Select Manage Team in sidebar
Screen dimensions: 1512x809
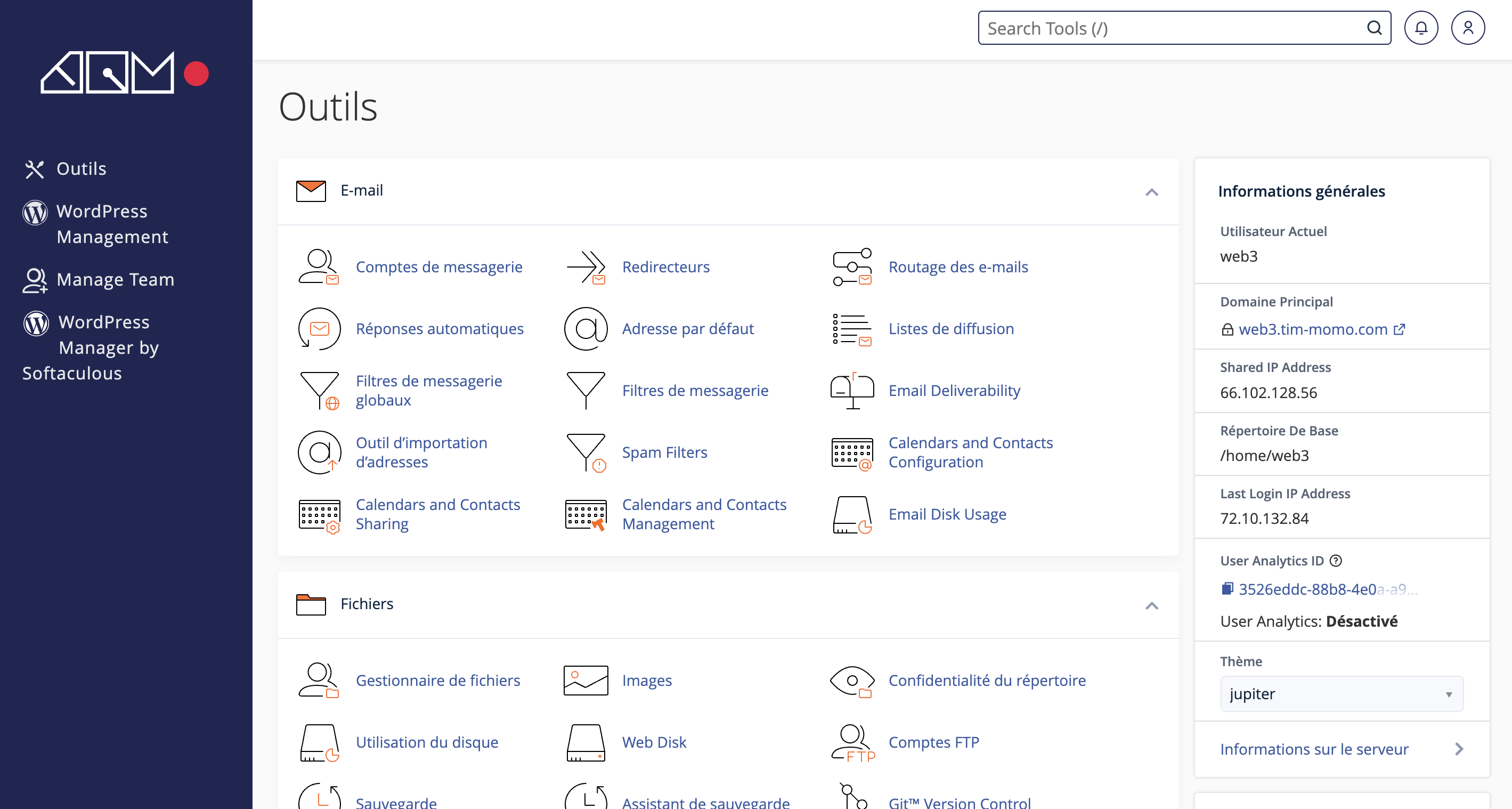pyautogui.click(x=115, y=279)
